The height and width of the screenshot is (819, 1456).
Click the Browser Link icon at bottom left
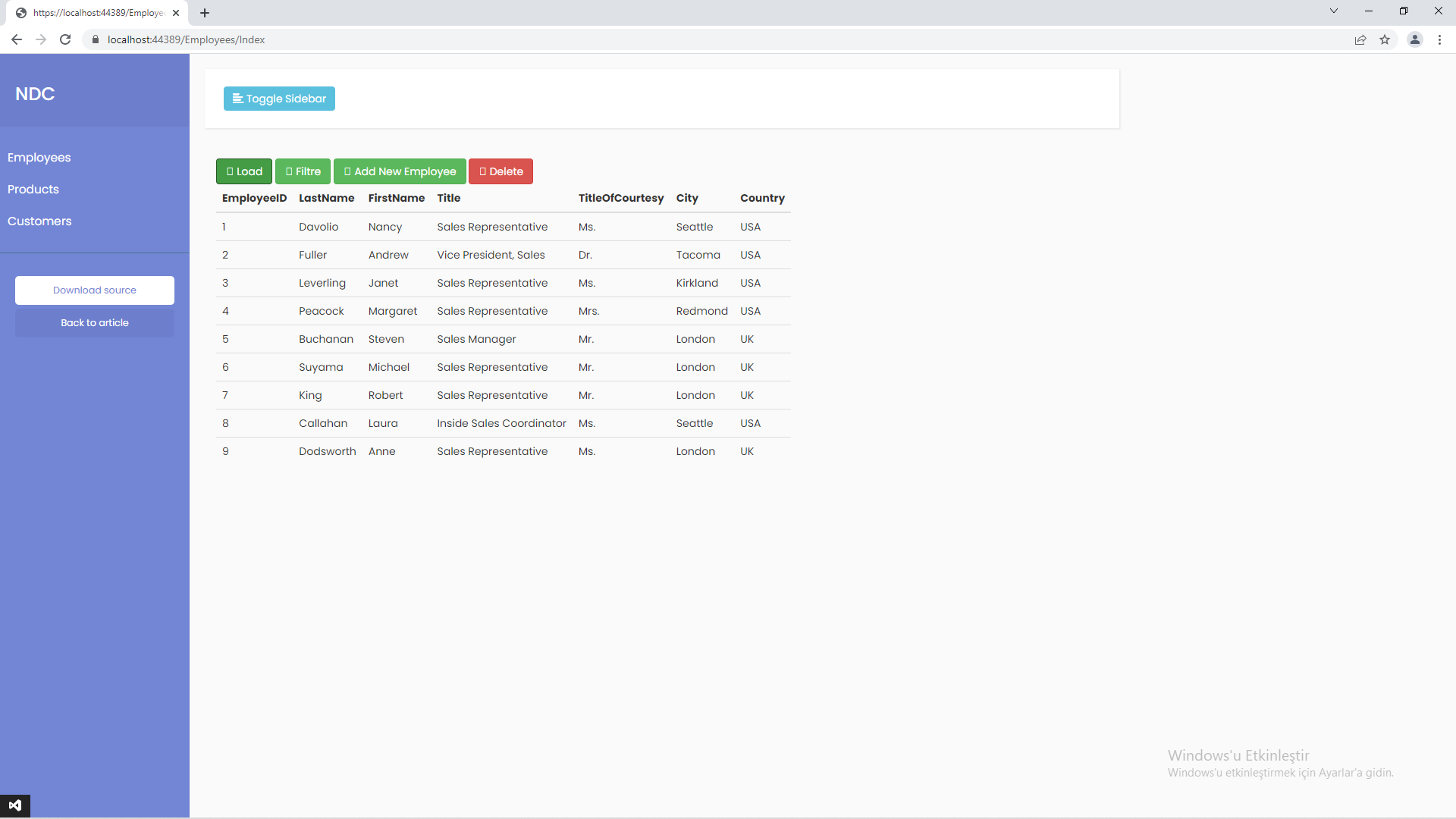point(15,805)
